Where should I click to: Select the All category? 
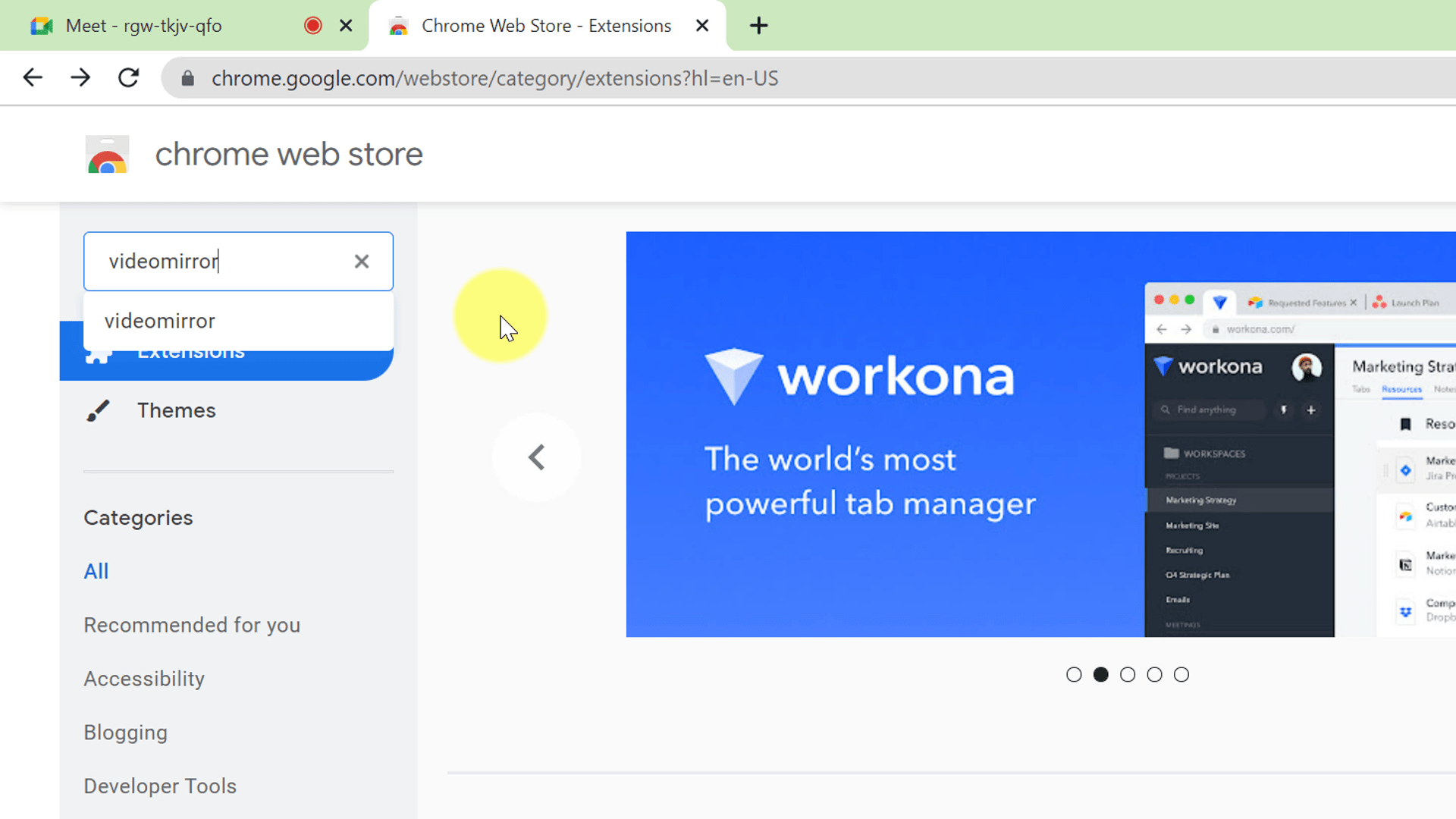[96, 571]
